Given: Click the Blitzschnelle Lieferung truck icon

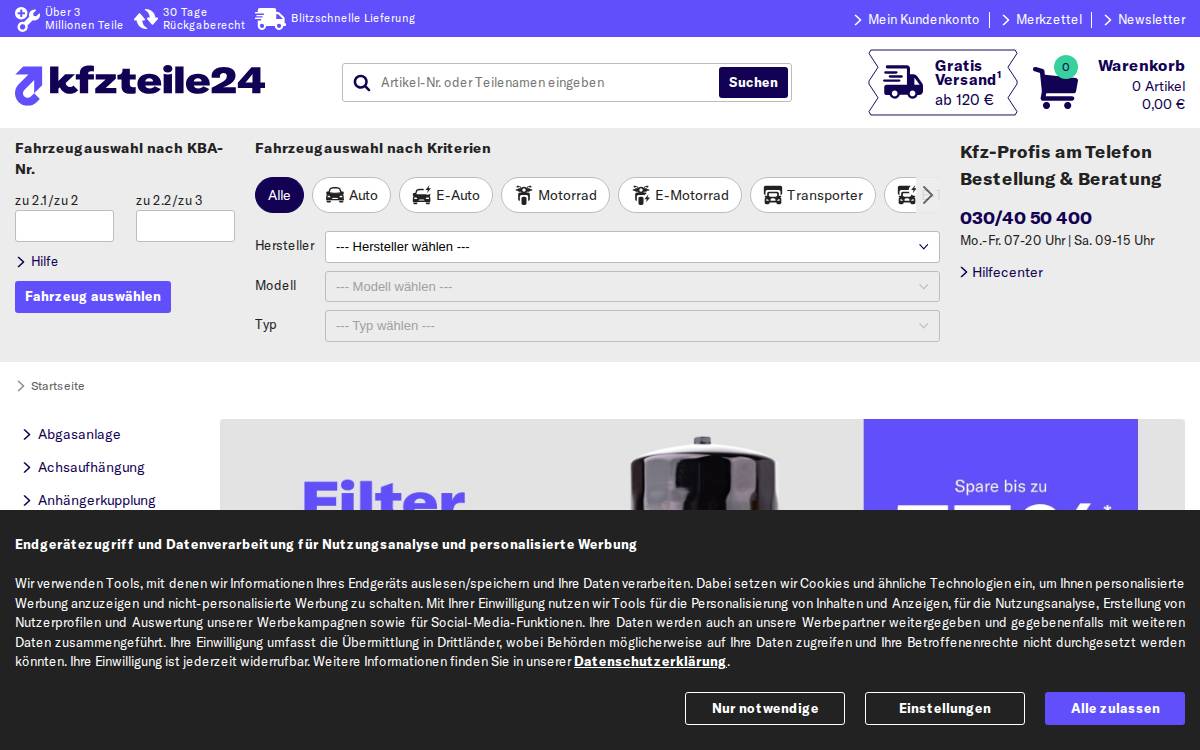Looking at the screenshot, I should coord(270,19).
